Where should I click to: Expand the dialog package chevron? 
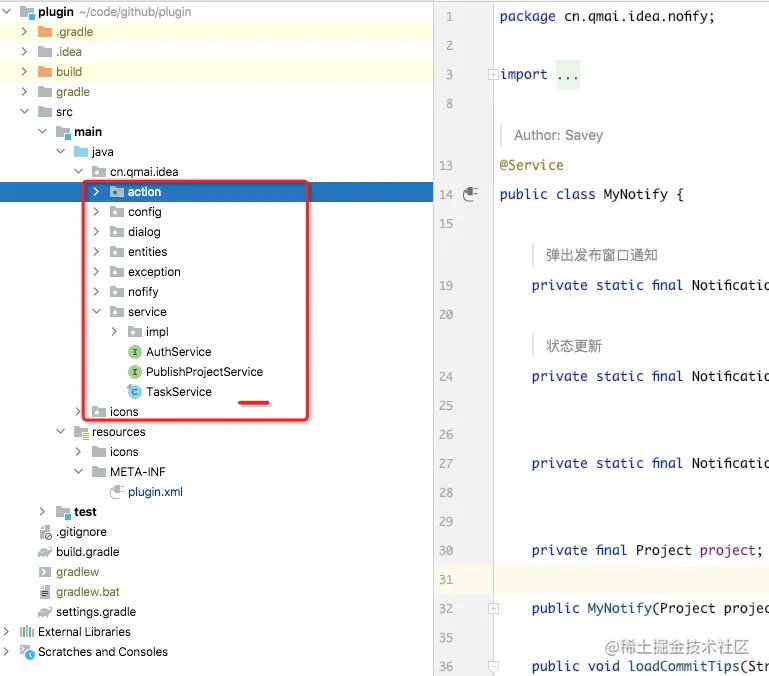pos(96,232)
